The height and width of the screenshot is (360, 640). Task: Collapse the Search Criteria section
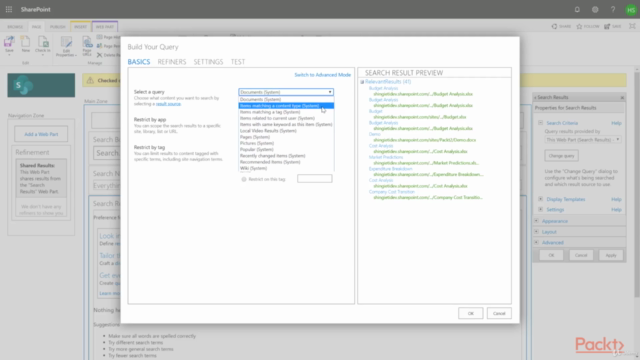[540, 123]
